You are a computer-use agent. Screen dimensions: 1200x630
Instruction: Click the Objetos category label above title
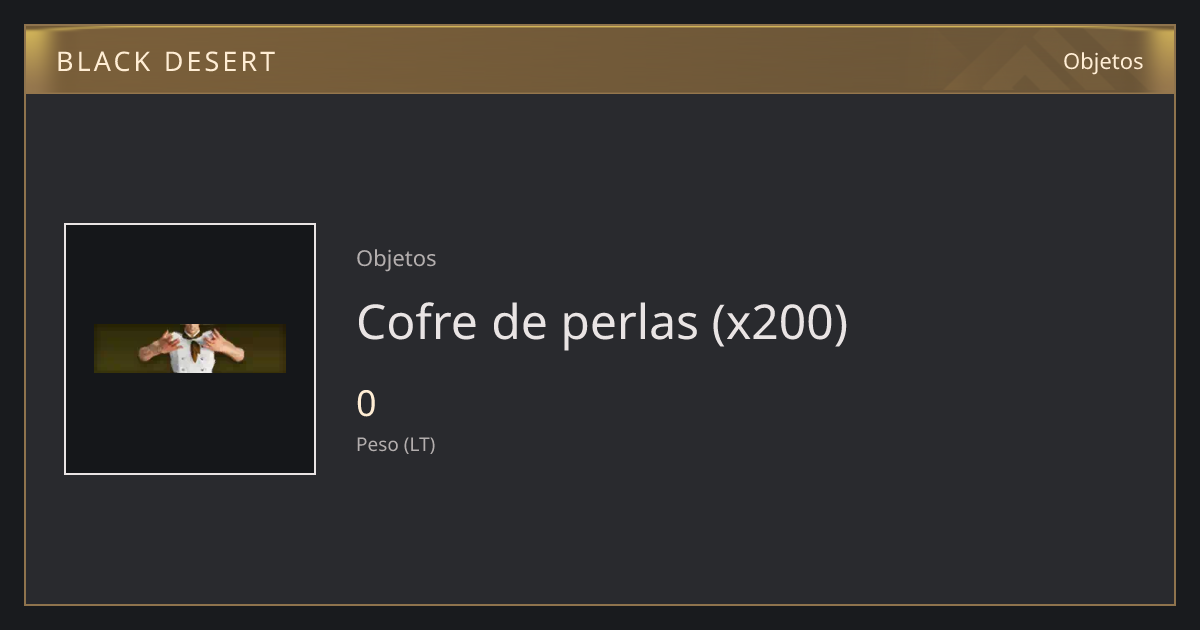pos(396,259)
